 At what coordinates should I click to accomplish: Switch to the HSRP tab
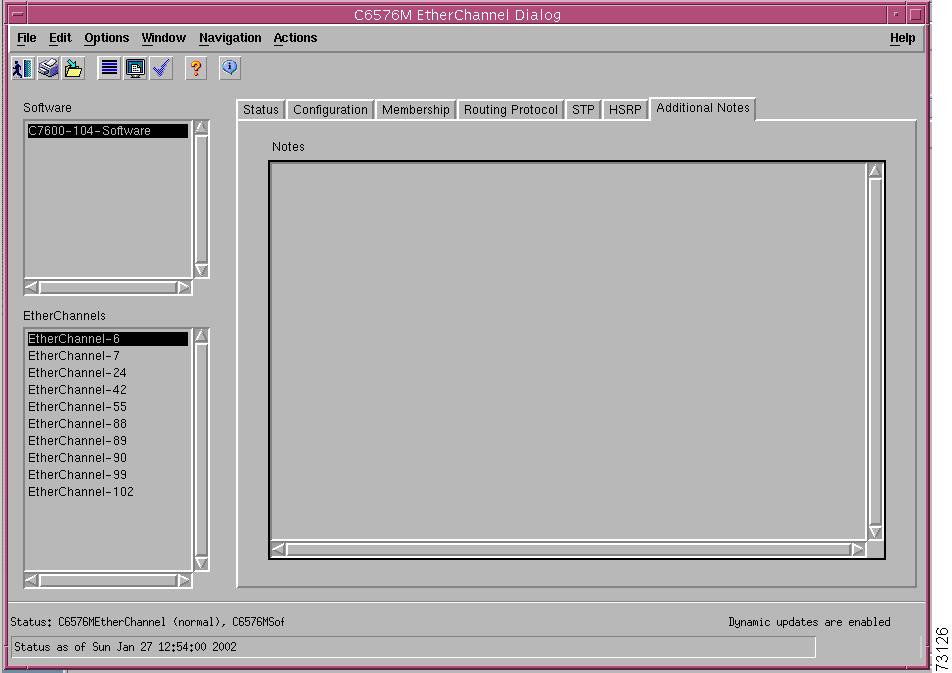625,110
